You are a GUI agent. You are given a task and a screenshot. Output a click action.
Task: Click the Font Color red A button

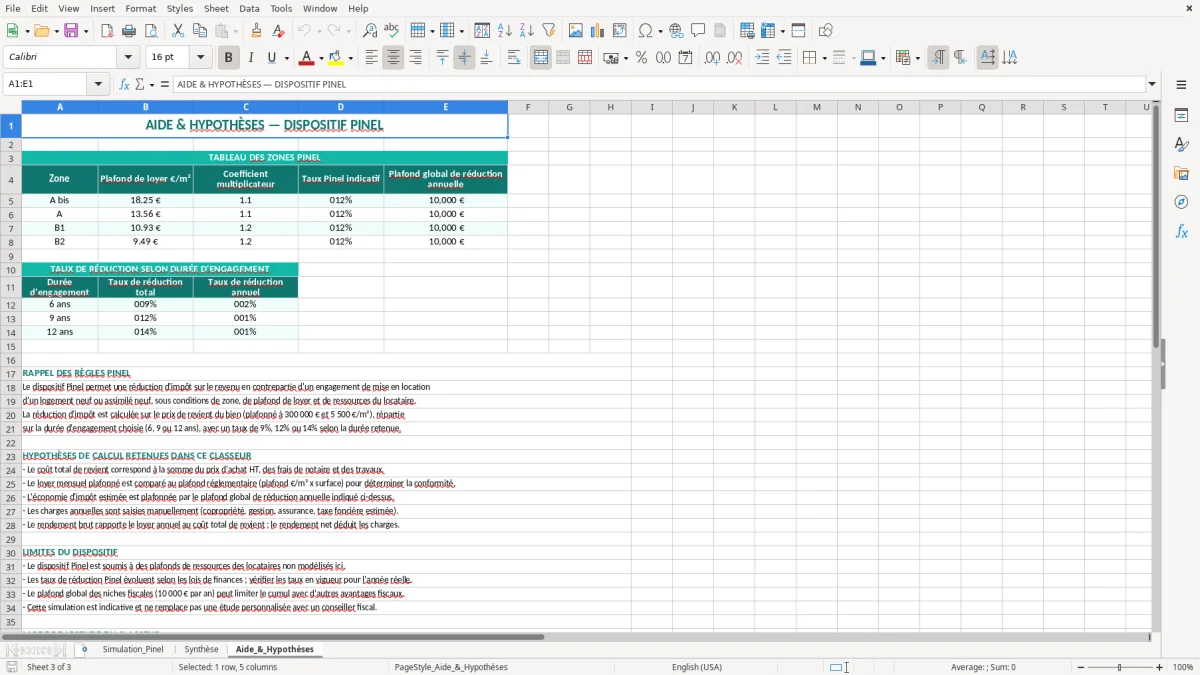[x=306, y=58]
